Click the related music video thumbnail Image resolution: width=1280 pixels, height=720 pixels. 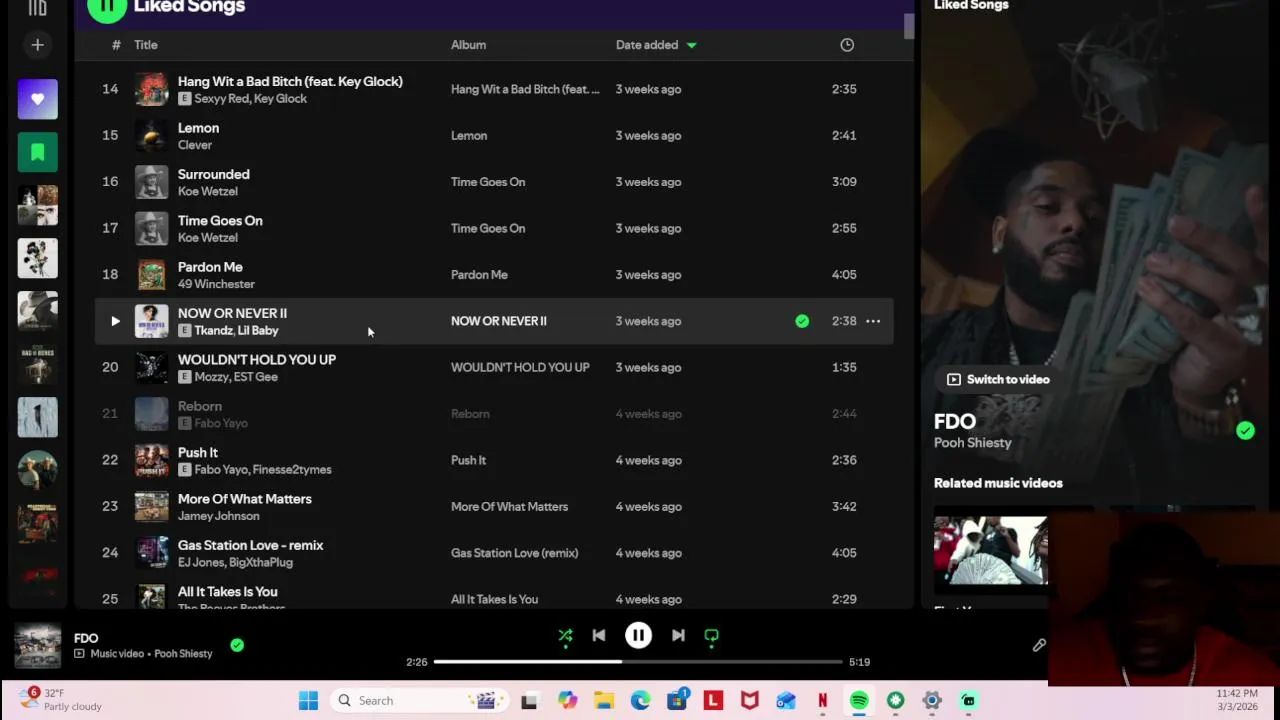click(991, 550)
